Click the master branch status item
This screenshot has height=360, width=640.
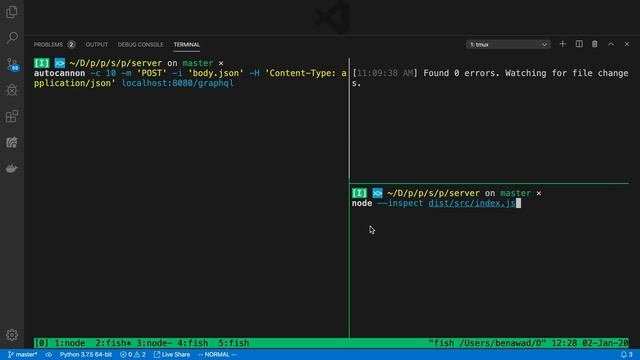[x=22, y=355]
